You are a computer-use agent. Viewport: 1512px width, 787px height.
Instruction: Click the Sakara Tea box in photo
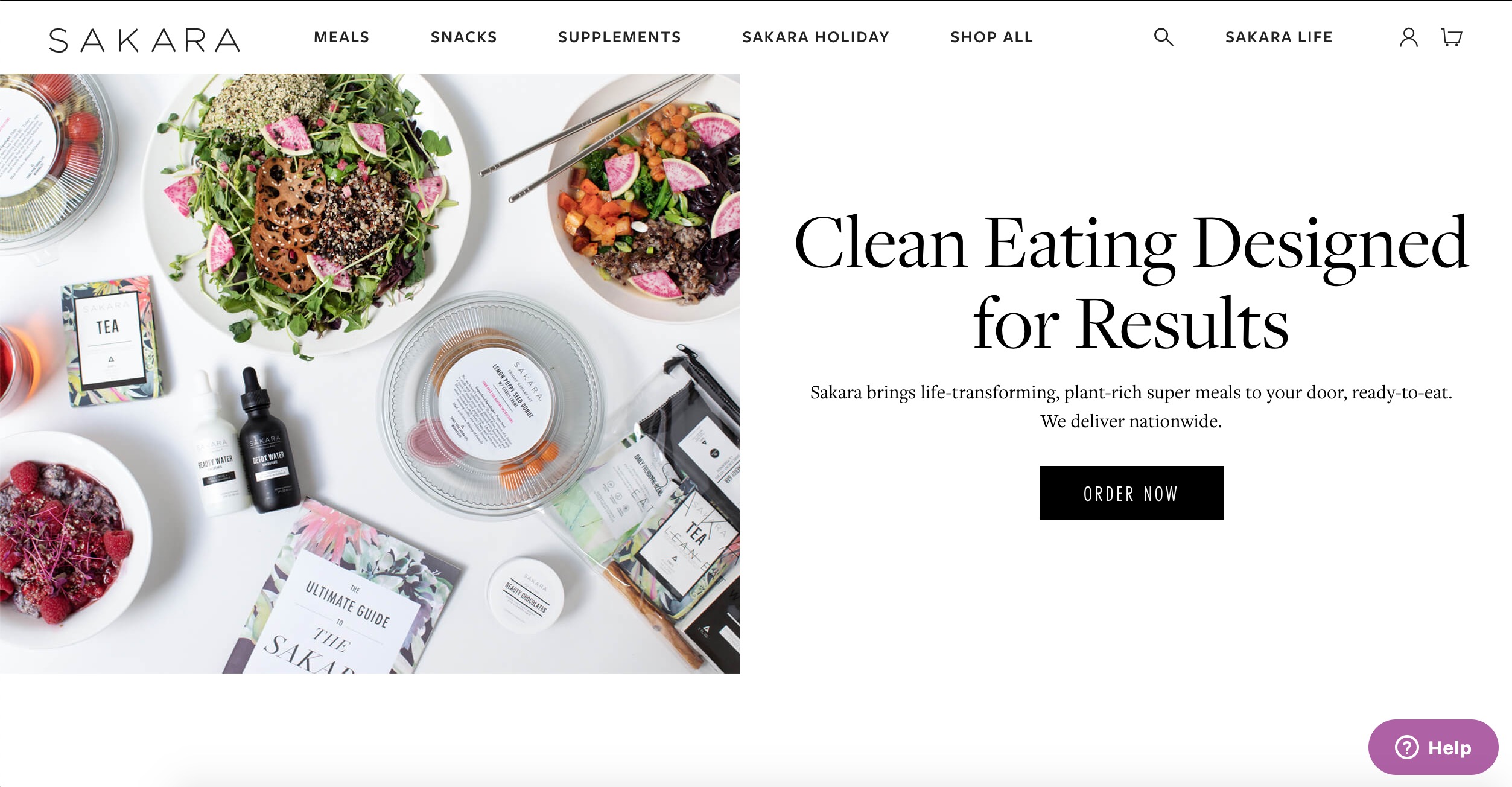tap(111, 341)
